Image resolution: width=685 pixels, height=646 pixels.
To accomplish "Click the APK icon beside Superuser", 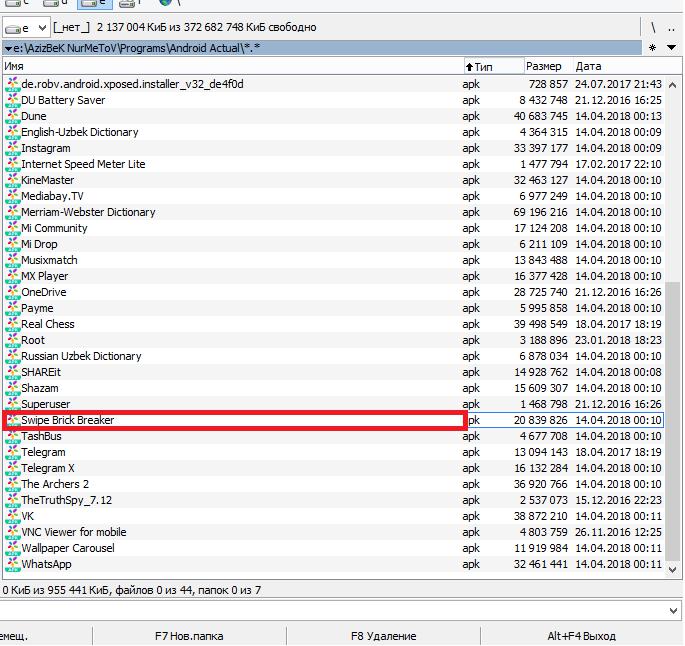I will click(13, 404).
